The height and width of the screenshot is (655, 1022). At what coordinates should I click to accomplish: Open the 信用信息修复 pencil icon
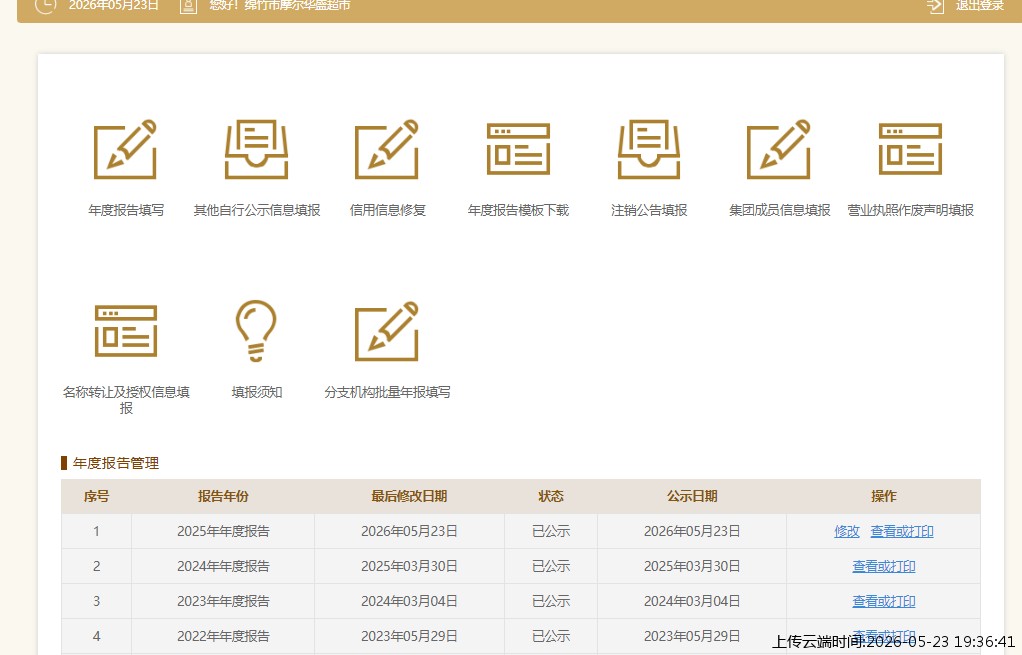pyautogui.click(x=387, y=149)
